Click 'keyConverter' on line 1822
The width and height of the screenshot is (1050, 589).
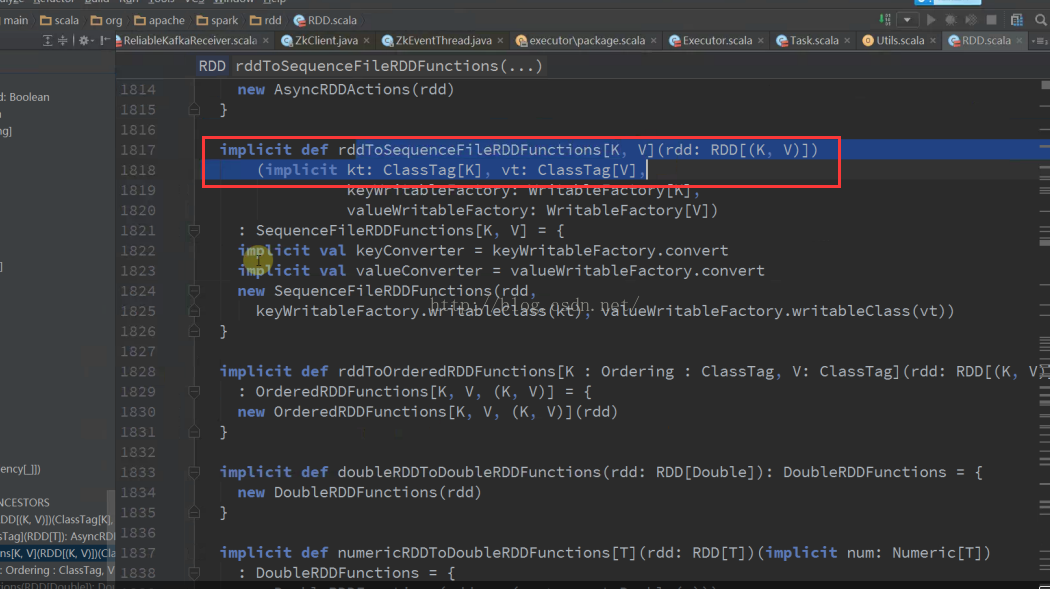(410, 250)
